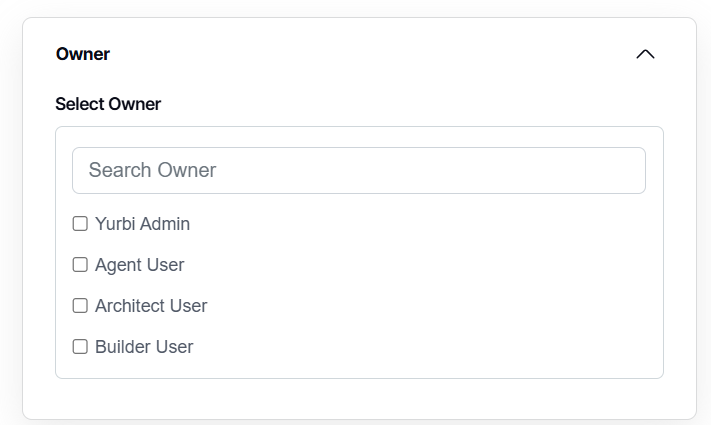Click empty space right of Yurbi Admin
The width and height of the screenshot is (711, 425).
pos(420,224)
